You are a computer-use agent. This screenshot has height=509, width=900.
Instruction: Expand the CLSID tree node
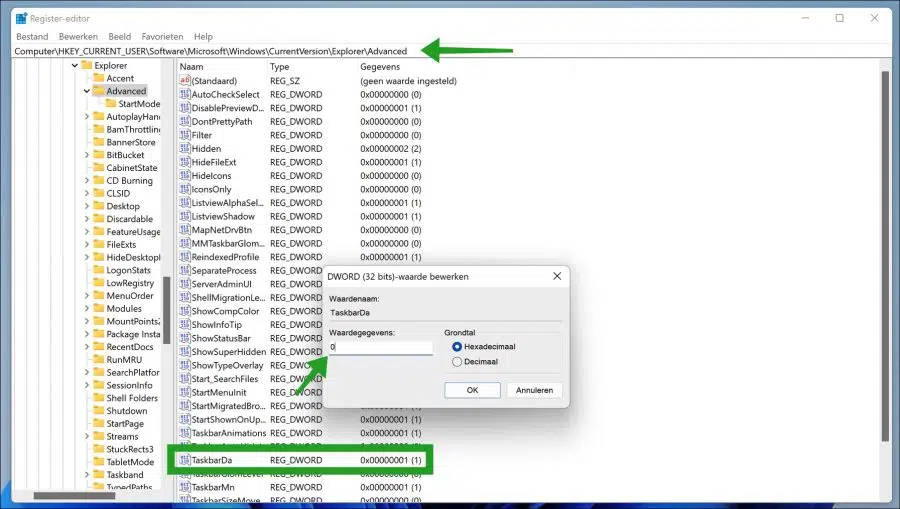pyautogui.click(x=87, y=193)
